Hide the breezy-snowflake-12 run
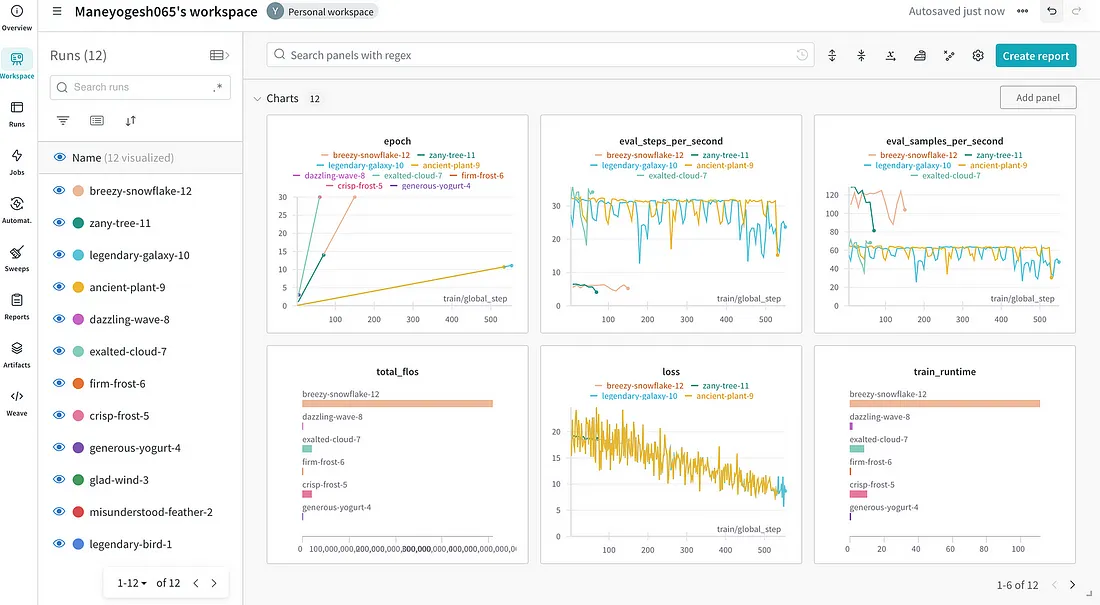The image size is (1100, 605). point(60,190)
